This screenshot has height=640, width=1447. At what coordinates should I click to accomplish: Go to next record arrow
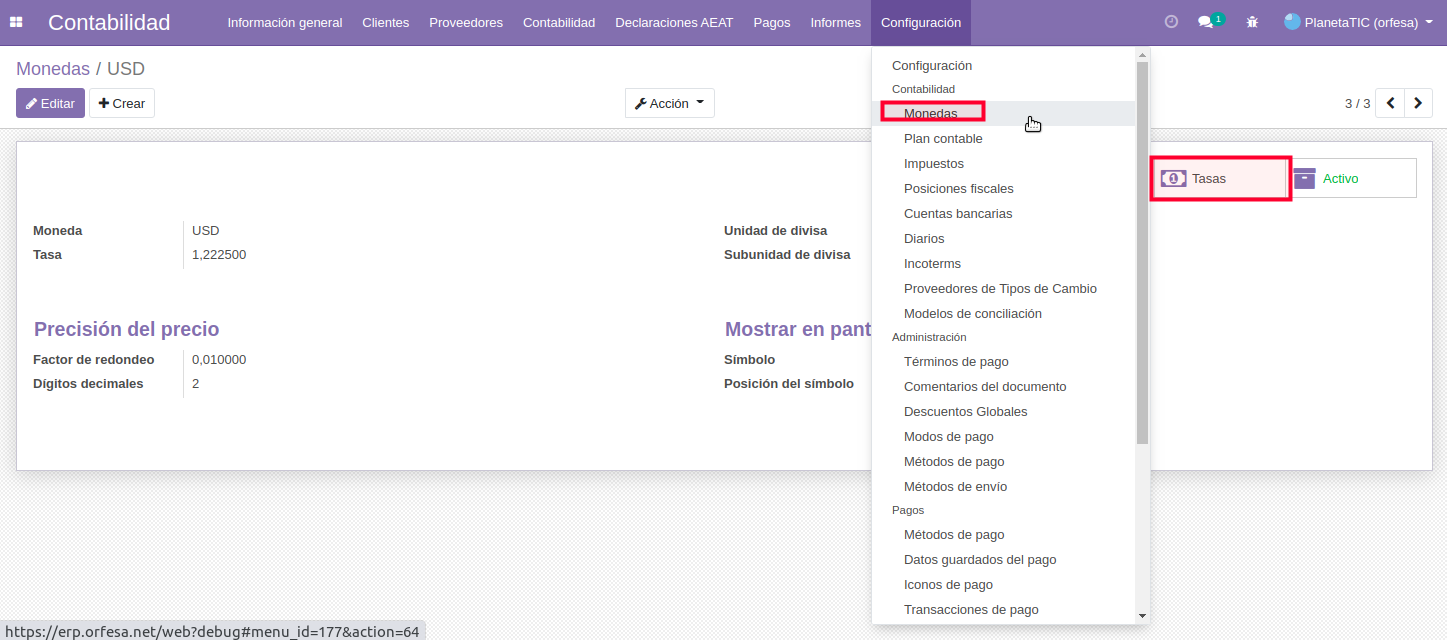pyautogui.click(x=1418, y=103)
